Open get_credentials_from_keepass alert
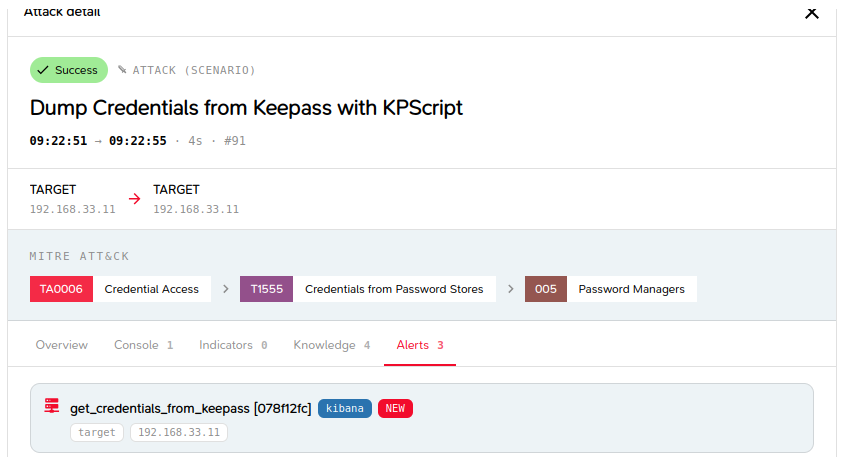This screenshot has width=846, height=457. [x=190, y=408]
